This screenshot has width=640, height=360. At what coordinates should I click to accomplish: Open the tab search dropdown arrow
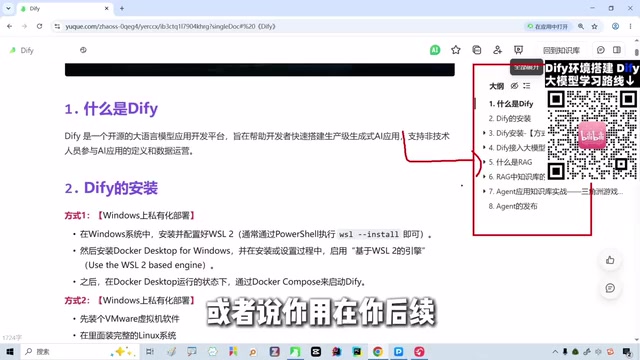8,8
